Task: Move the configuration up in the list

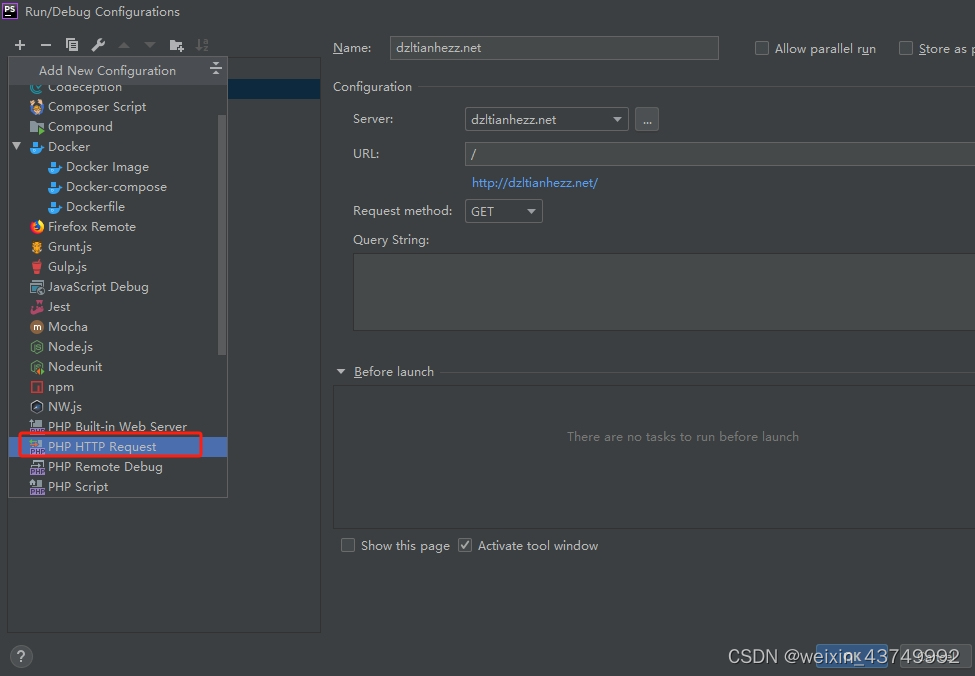Action: coord(123,45)
